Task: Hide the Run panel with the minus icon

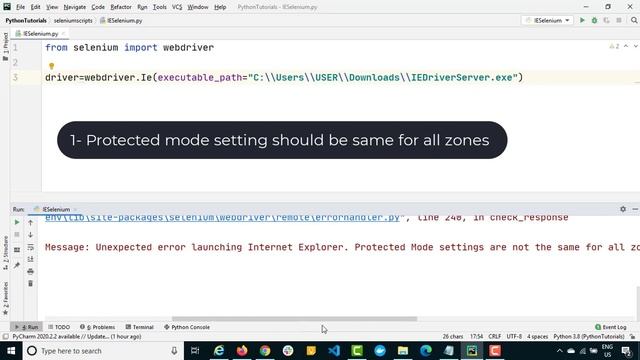Action: click(635, 209)
